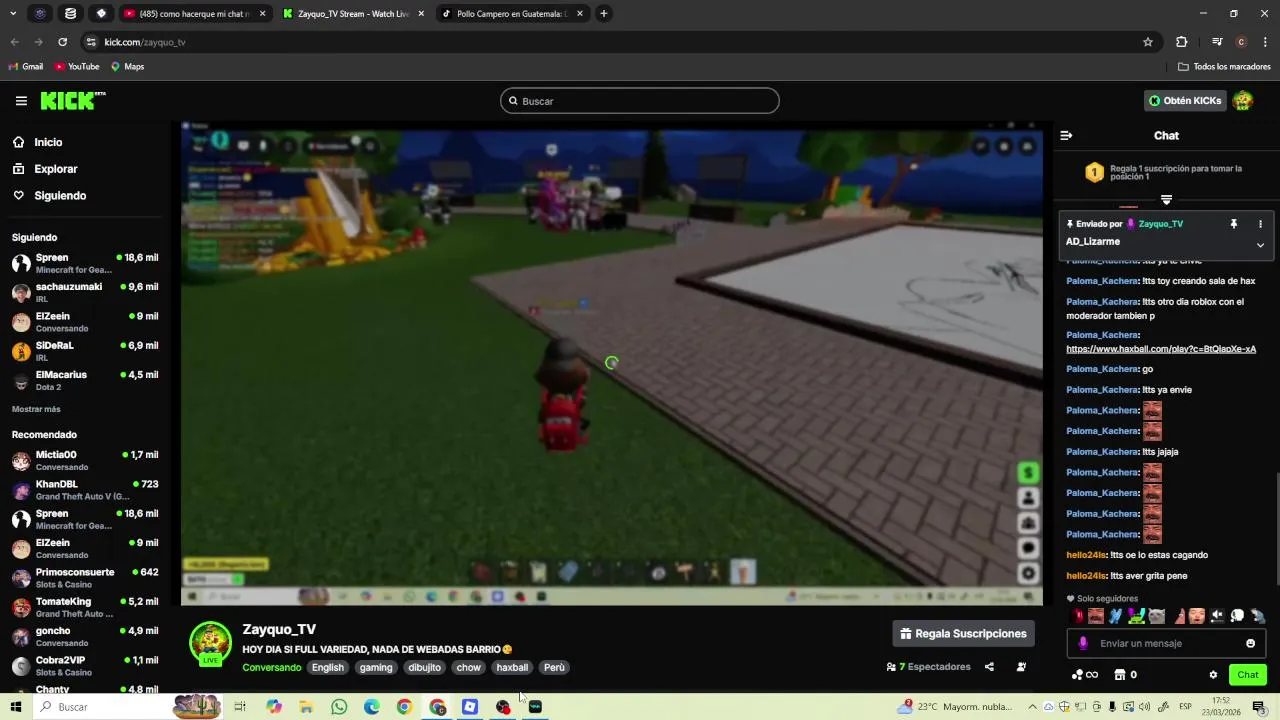Open the Gmail bookmark
The width and height of the screenshot is (1280, 720).
[x=25, y=67]
